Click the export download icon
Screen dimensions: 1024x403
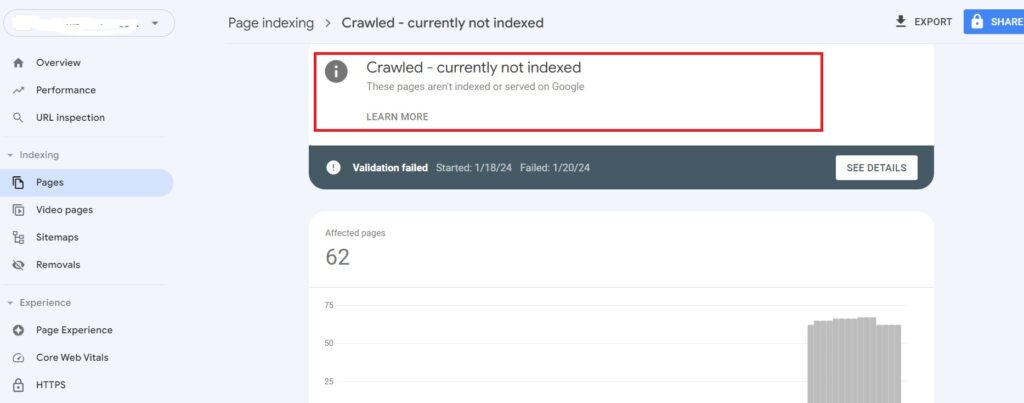click(900, 21)
